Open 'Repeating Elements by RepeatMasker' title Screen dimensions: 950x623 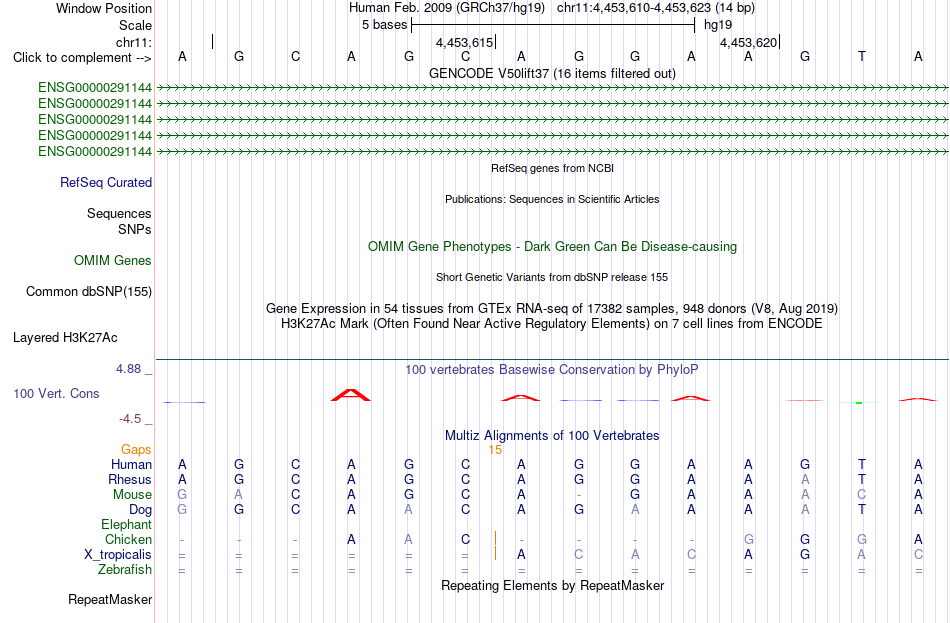click(x=552, y=585)
